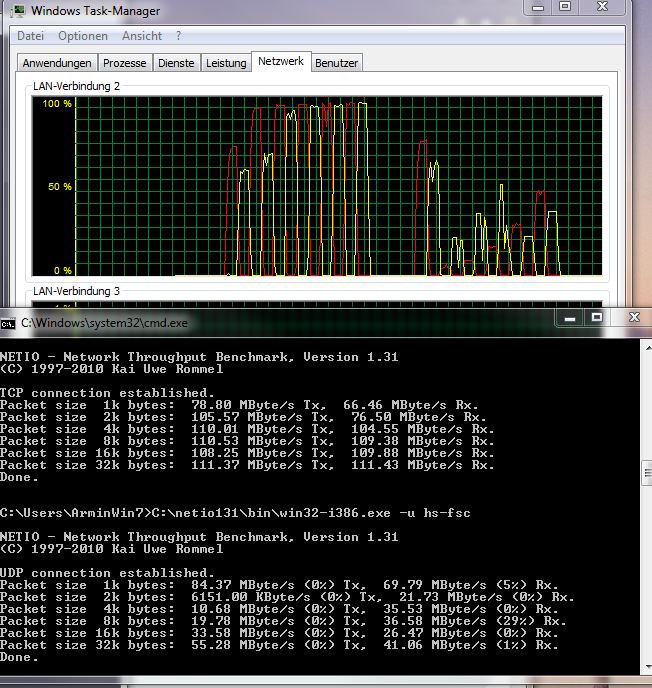
Task: Click the cmd.exe scrollbar down arrow
Action: coord(648,667)
